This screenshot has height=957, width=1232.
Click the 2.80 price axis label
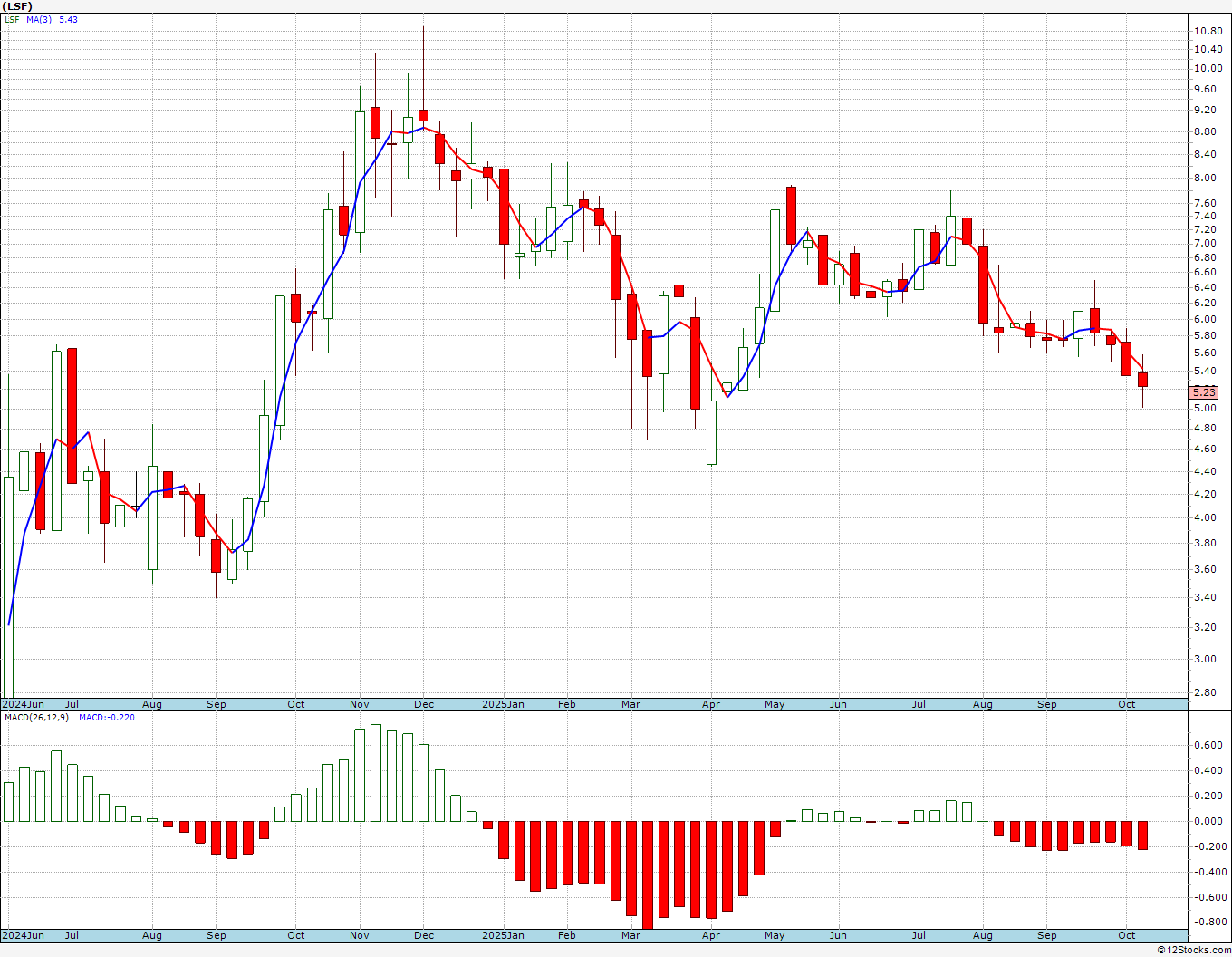1204,692
